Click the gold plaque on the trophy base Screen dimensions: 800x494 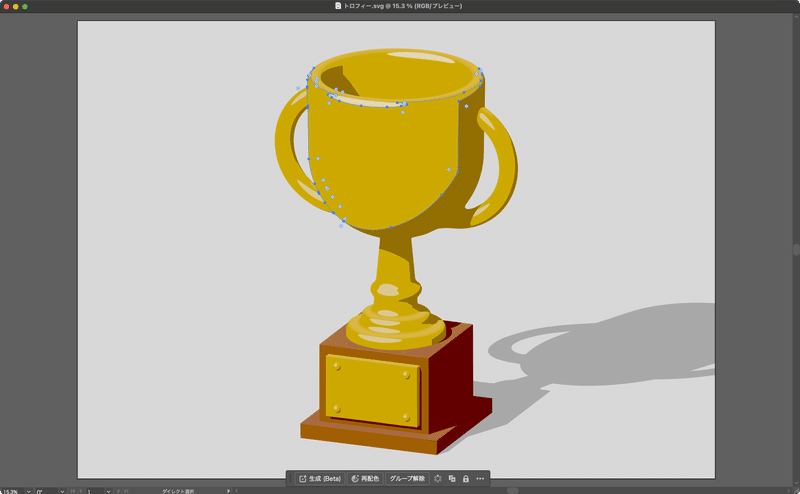click(372, 390)
